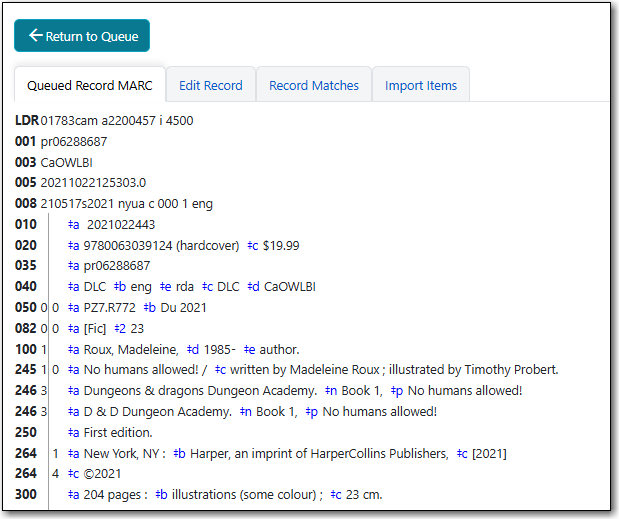Click the Return to Queue button
The height and width of the screenshot is (519, 619).
tap(82, 36)
